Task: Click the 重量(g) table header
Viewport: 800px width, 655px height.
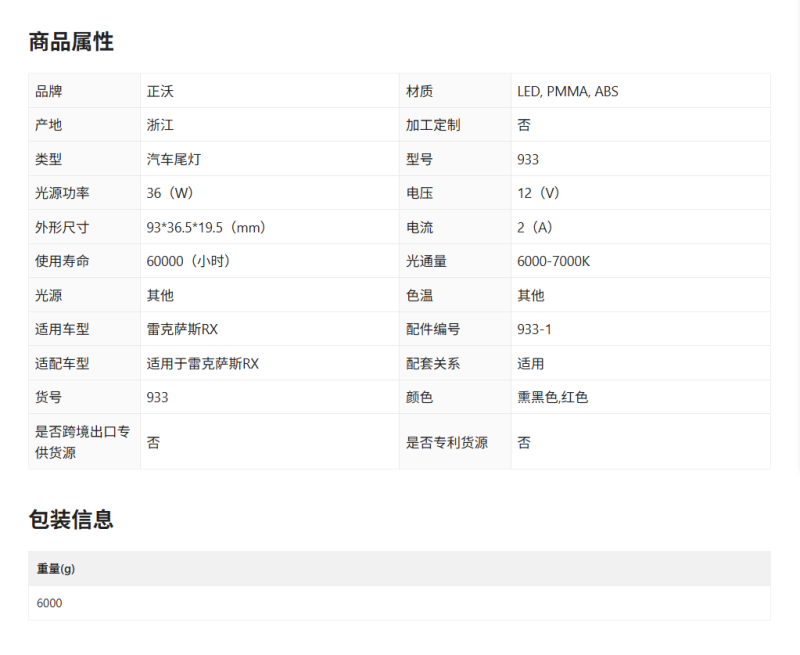Action: (56, 569)
